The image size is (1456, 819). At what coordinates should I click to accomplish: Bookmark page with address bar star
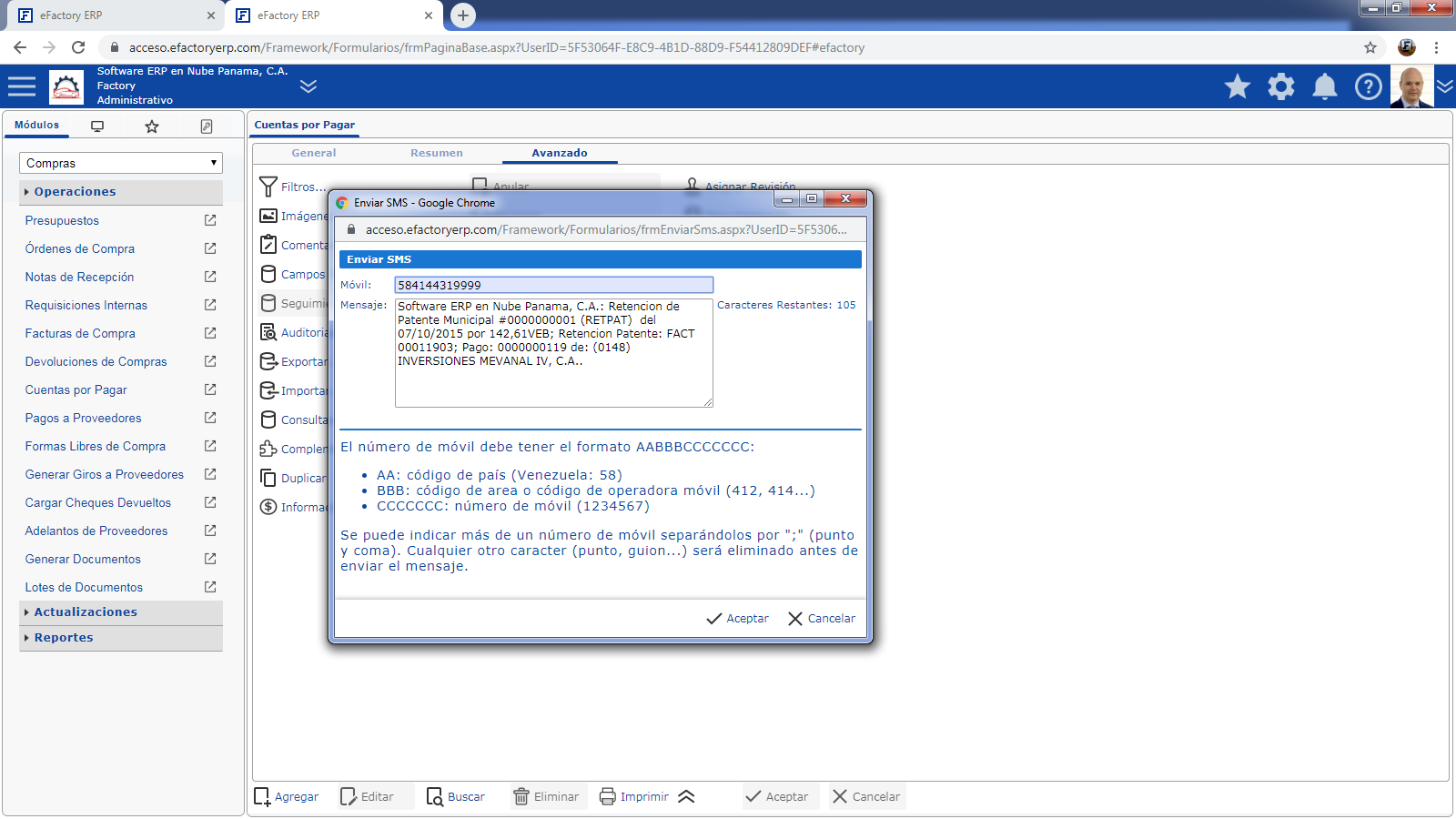pyautogui.click(x=1370, y=47)
